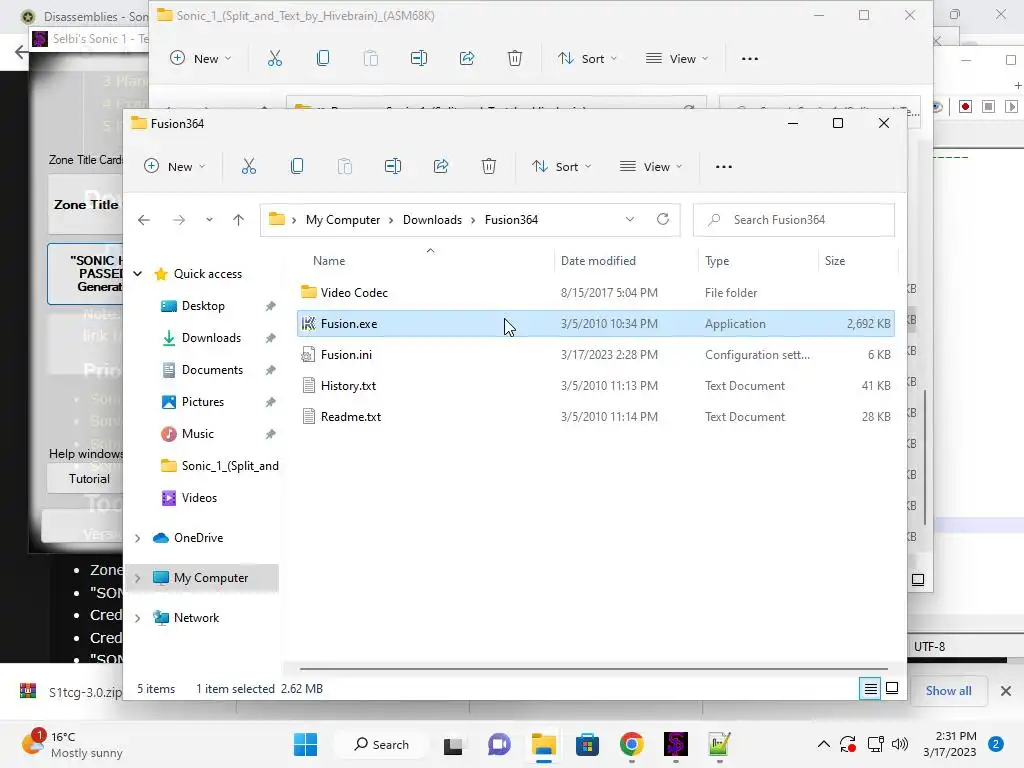Open See more menu in Fusion364 toolbar
Image resolution: width=1024 pixels, height=768 pixels.
(x=724, y=167)
